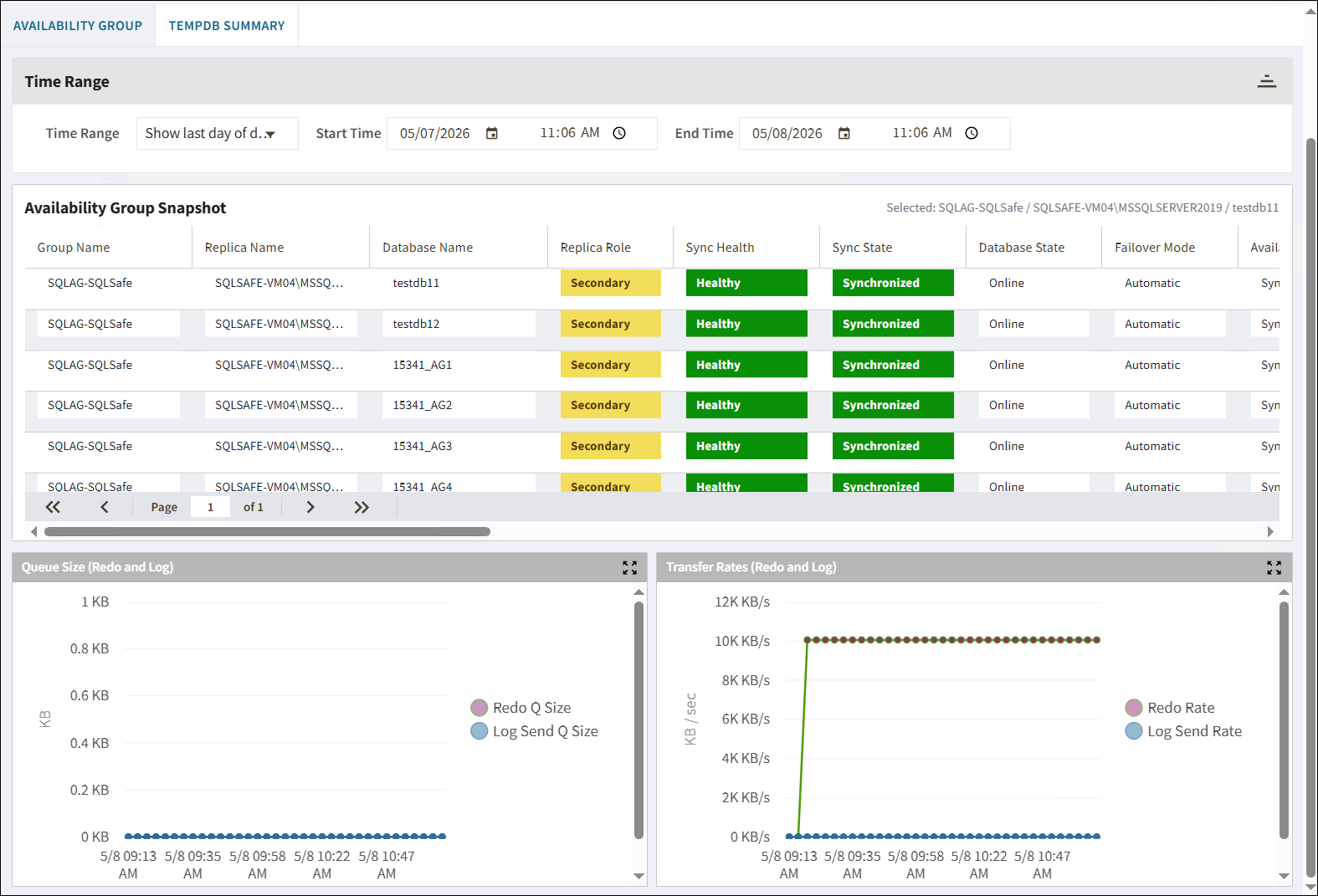Maximize the Queue Size chart

click(630, 567)
